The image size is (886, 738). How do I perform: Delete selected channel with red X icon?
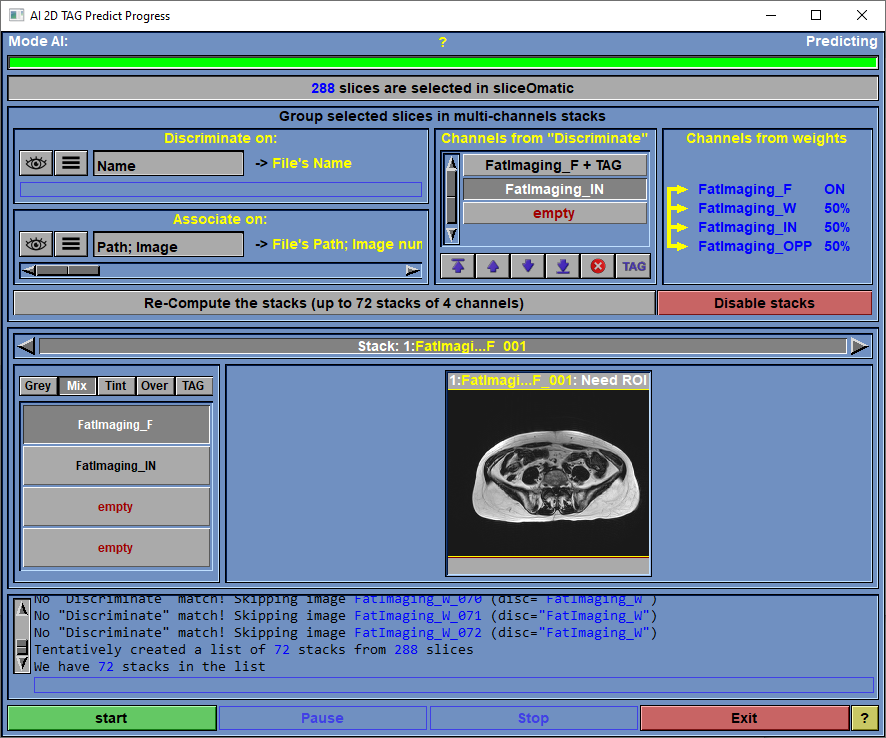coord(598,266)
